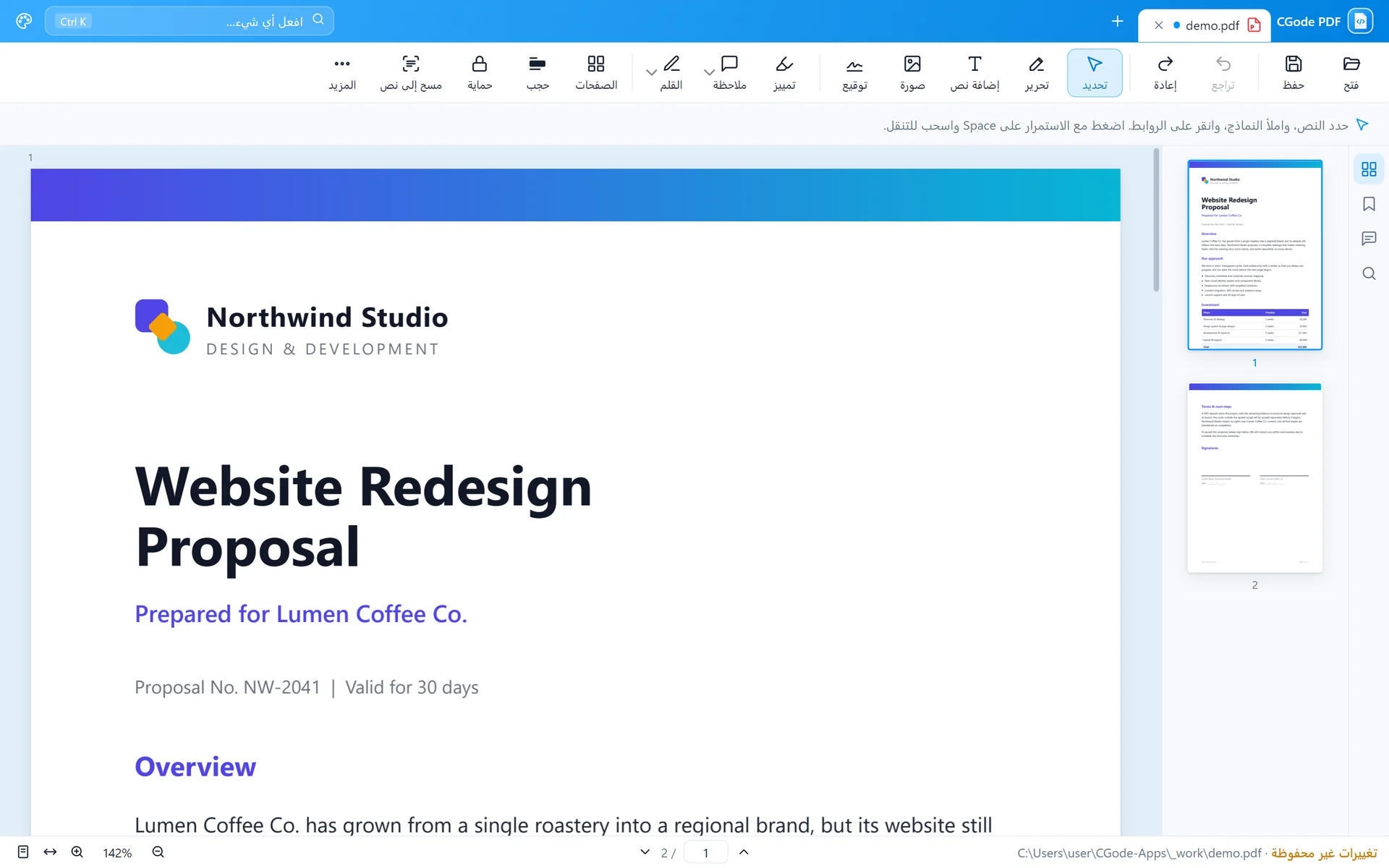Screen dimensions: 1389x868
Task: Show the bookmarks panel in sidebar
Action: [x=1369, y=204]
